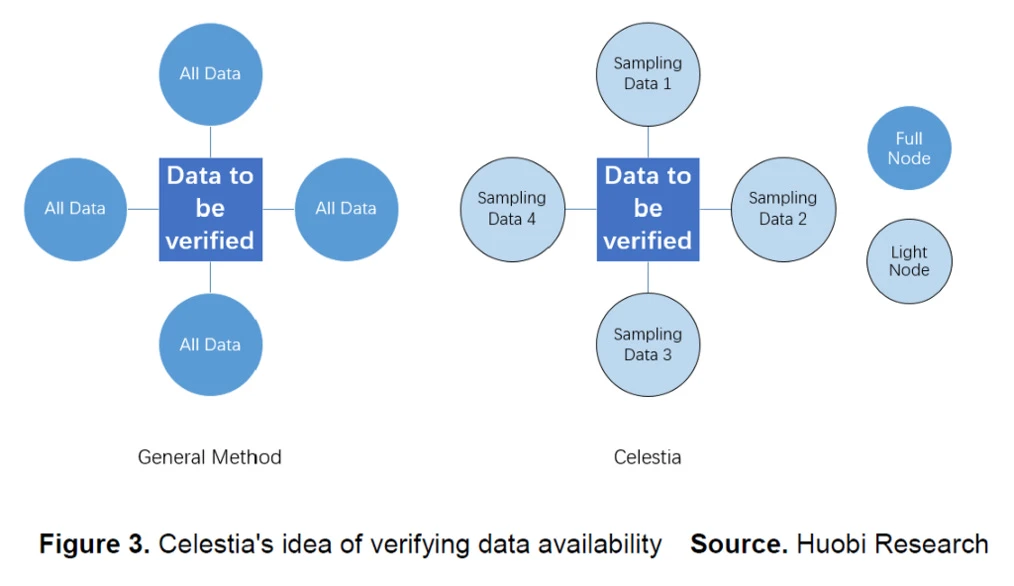Click Data to be verified box in General Method diagram
The height and width of the screenshot is (586, 1014).
(x=210, y=209)
